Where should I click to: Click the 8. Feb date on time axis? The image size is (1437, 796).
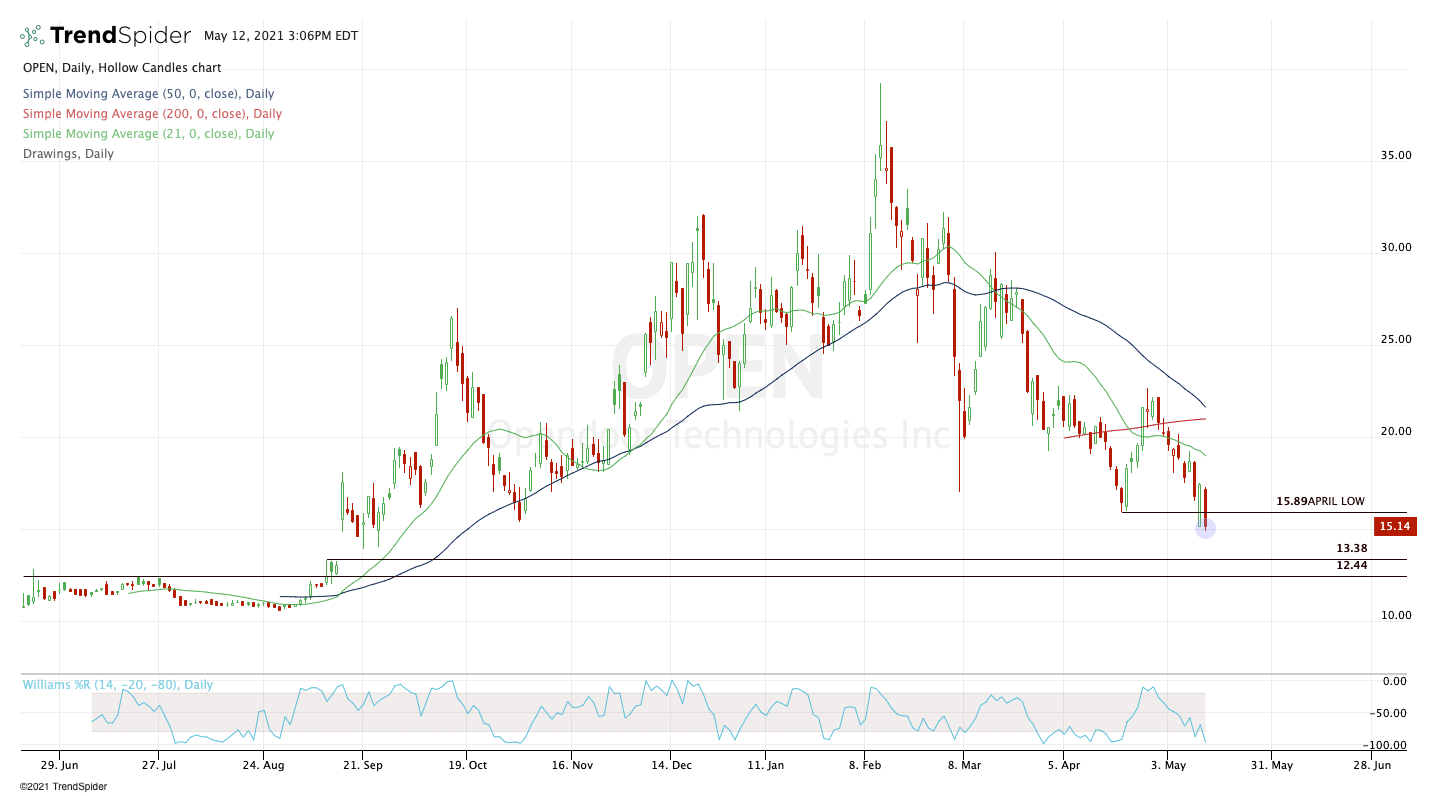click(866, 765)
